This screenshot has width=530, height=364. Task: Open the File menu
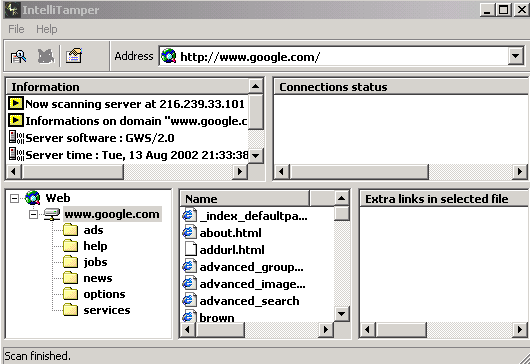click(16, 29)
